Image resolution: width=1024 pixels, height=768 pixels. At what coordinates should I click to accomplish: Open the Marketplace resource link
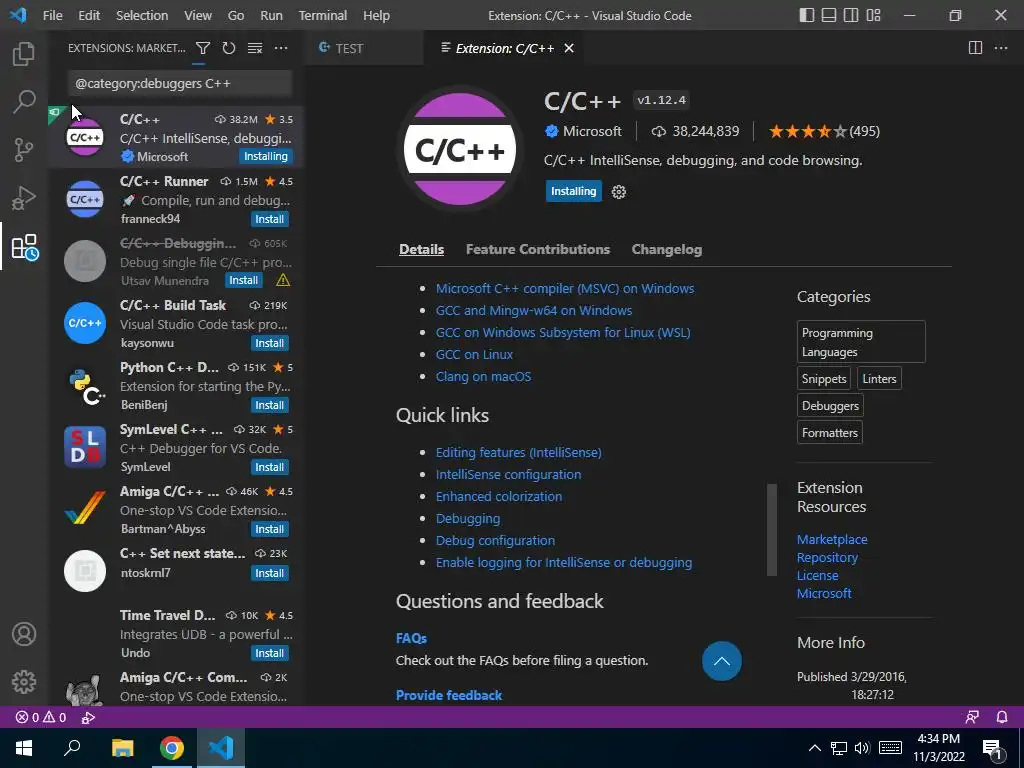(832, 539)
